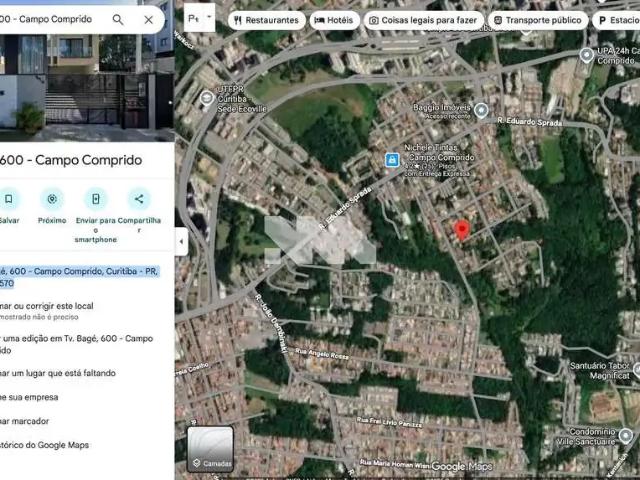Click 'corrigir este local' option
The width and height of the screenshot is (640, 480).
coord(47,306)
